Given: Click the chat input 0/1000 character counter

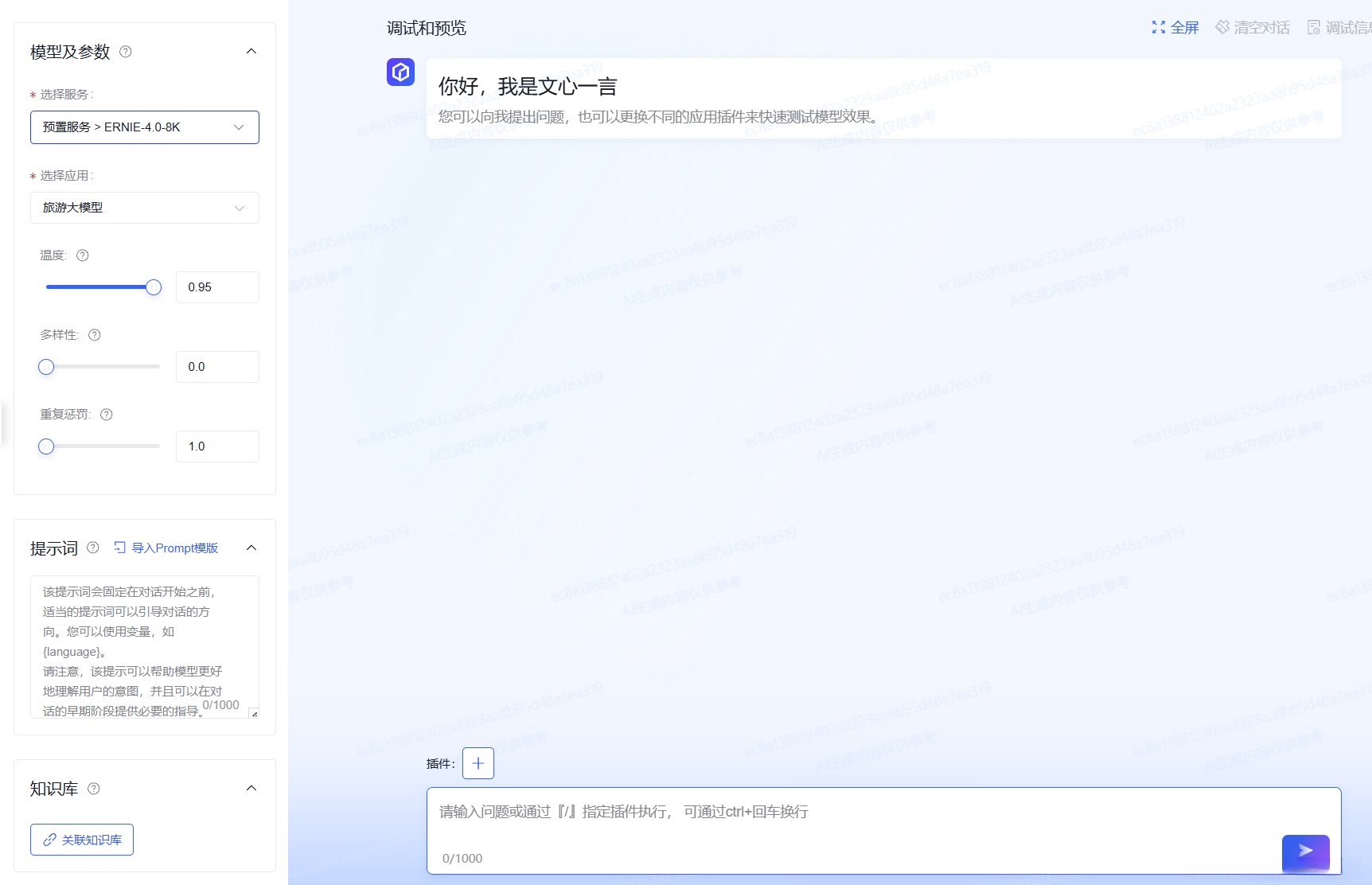Looking at the screenshot, I should click(462, 859).
